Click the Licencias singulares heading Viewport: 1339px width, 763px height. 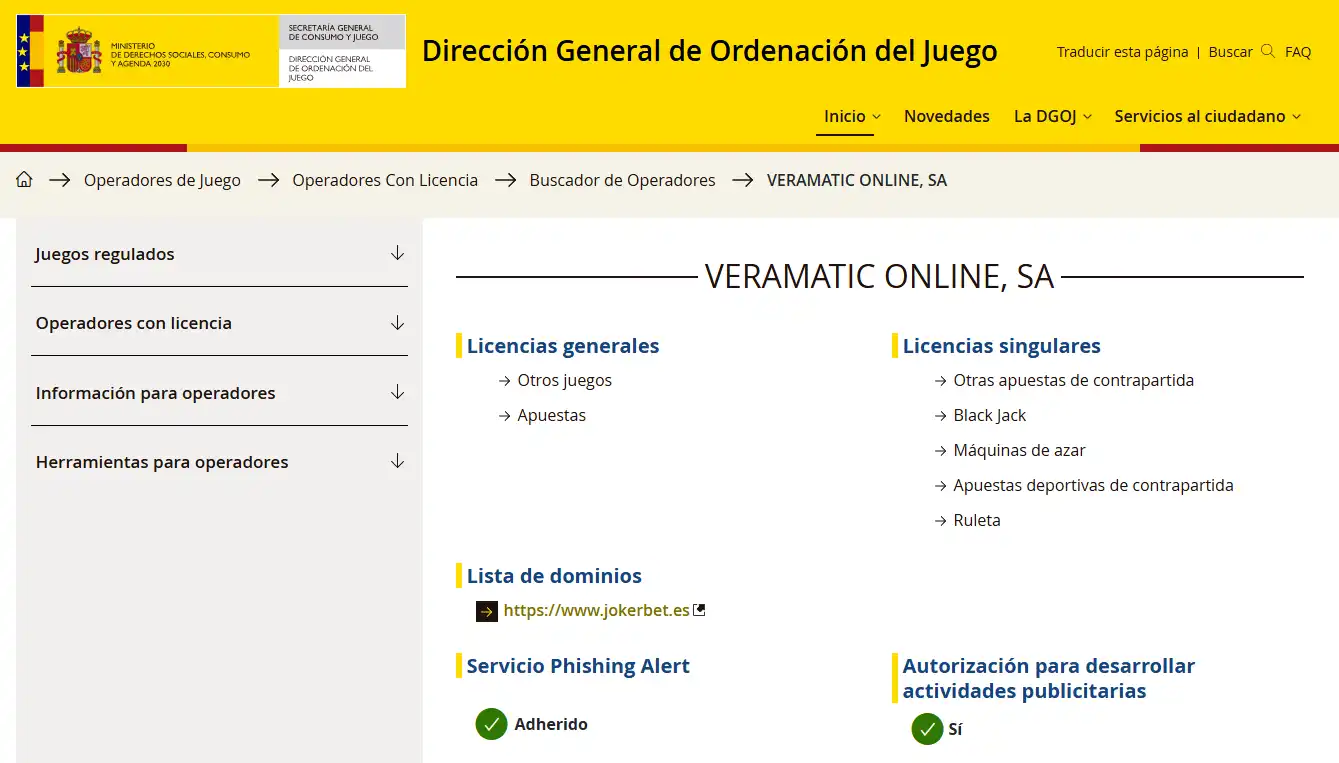coord(1001,346)
